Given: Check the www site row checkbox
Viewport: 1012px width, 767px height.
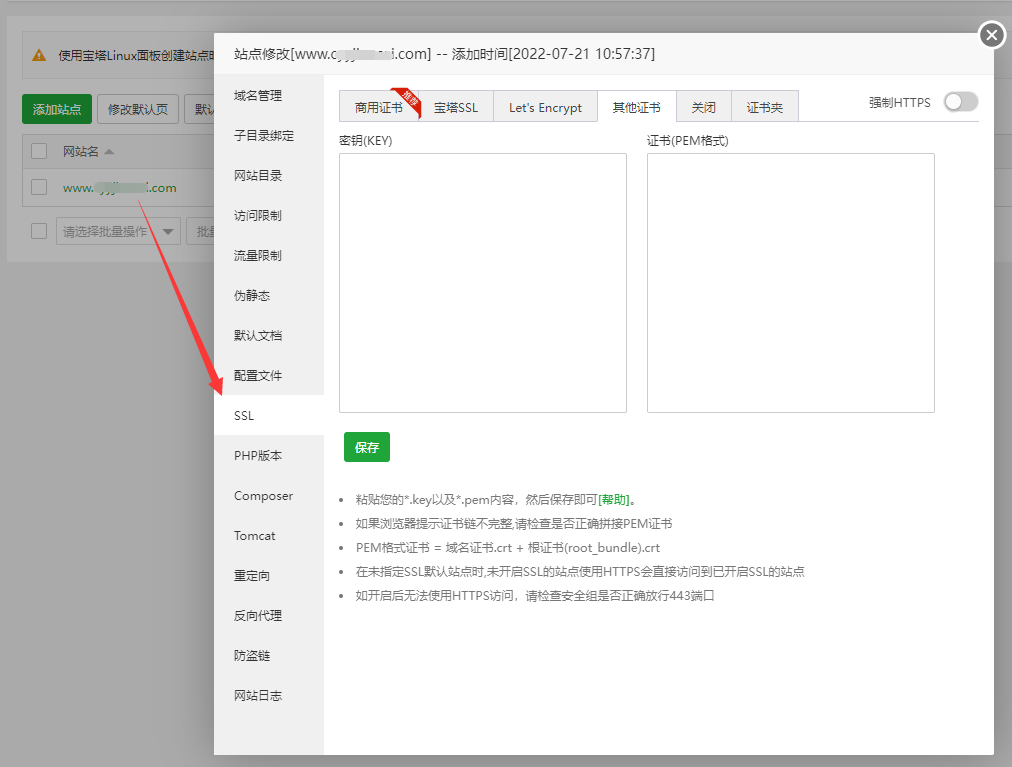Looking at the screenshot, I should point(39,187).
